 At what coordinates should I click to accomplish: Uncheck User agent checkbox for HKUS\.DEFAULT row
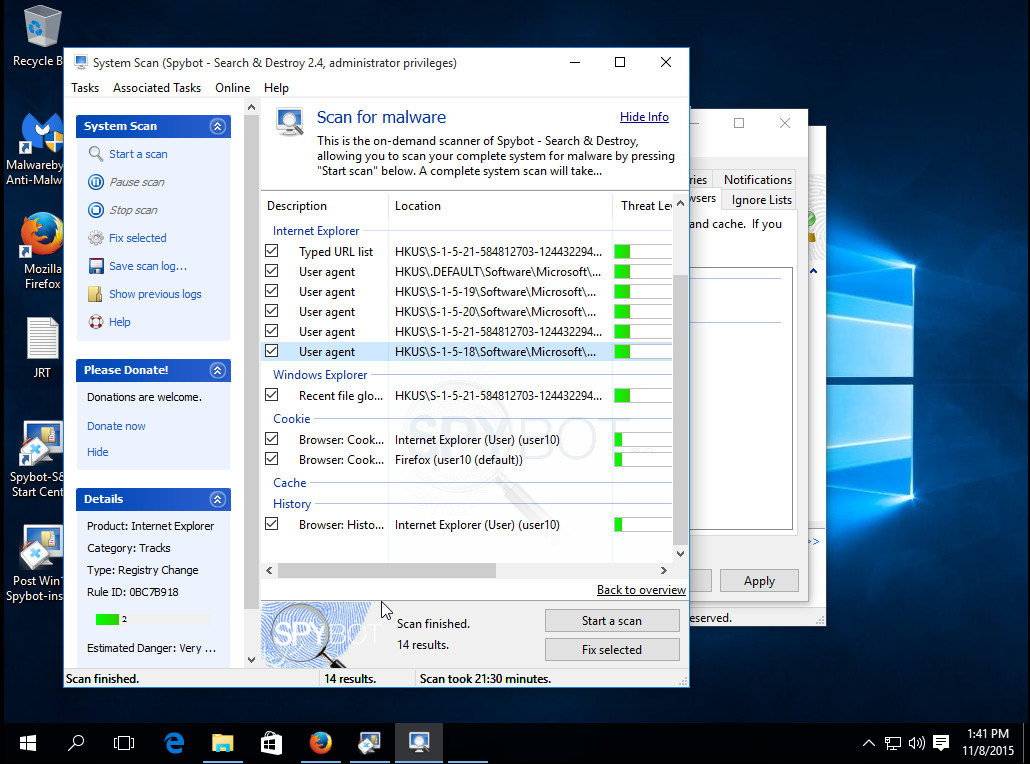[x=271, y=271]
